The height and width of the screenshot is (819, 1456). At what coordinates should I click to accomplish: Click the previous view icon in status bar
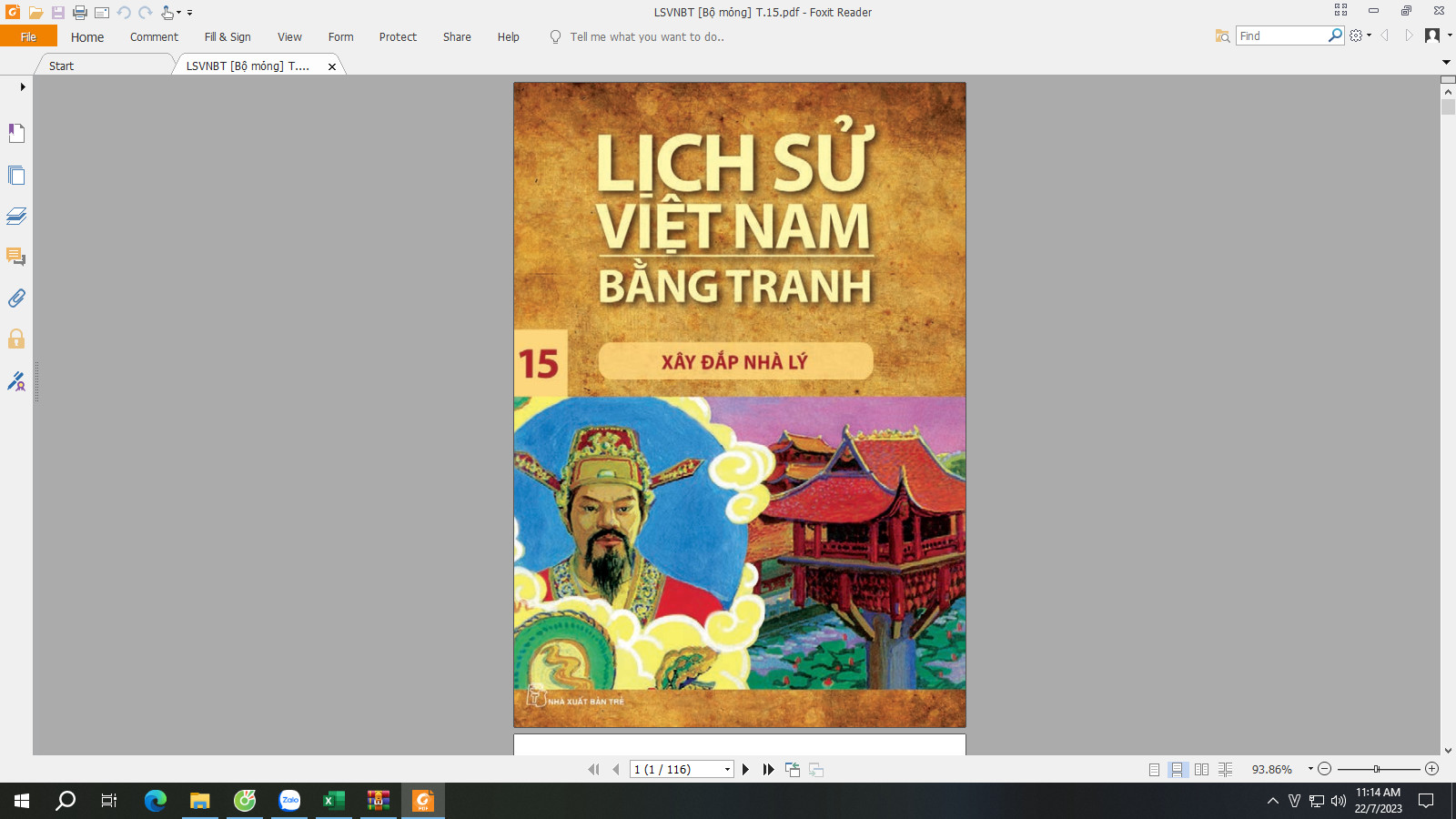pyautogui.click(x=793, y=769)
